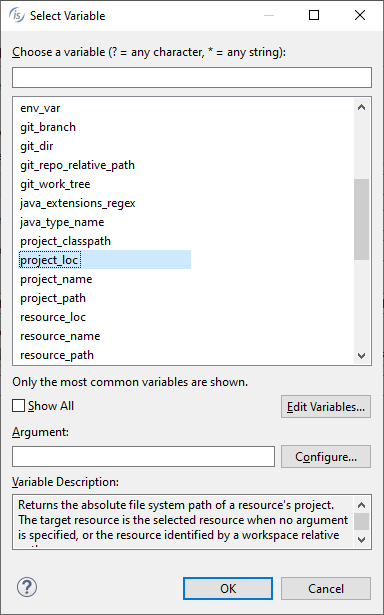This screenshot has width=384, height=615.
Task: Select the env_var variable
Action: 40,108
